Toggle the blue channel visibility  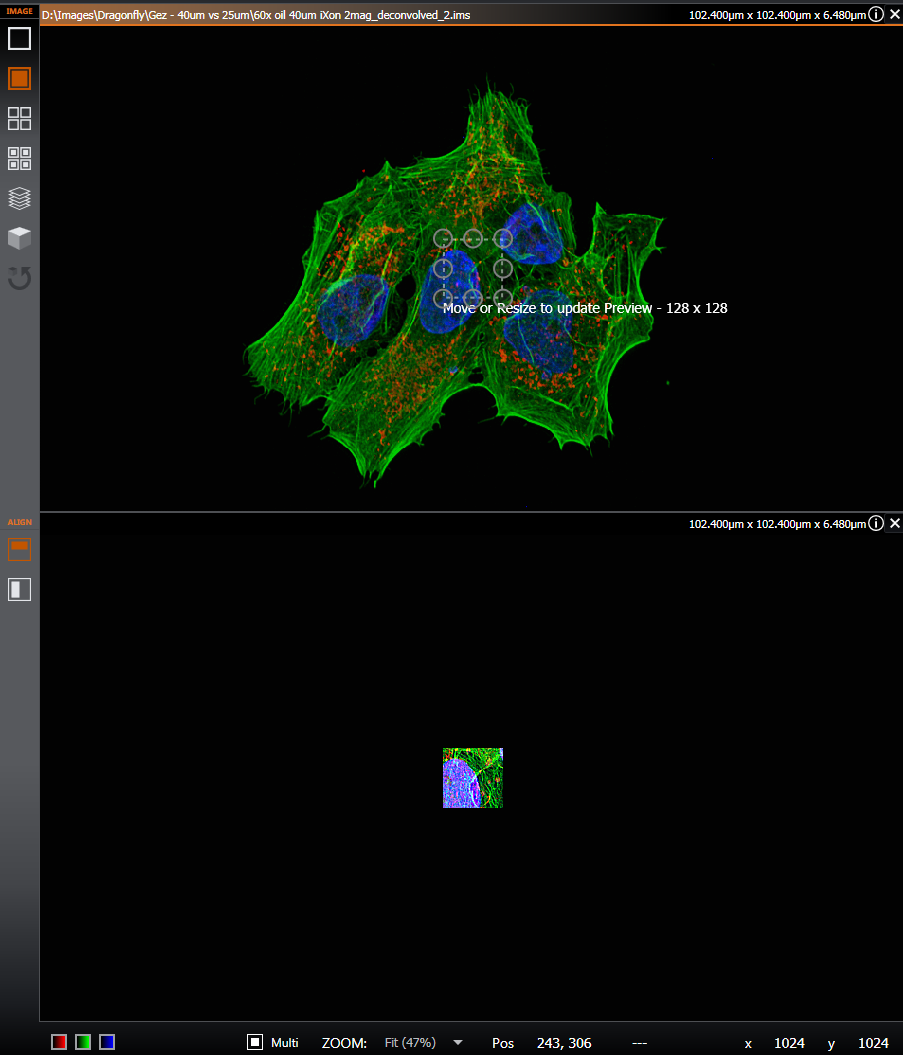[x=107, y=1042]
